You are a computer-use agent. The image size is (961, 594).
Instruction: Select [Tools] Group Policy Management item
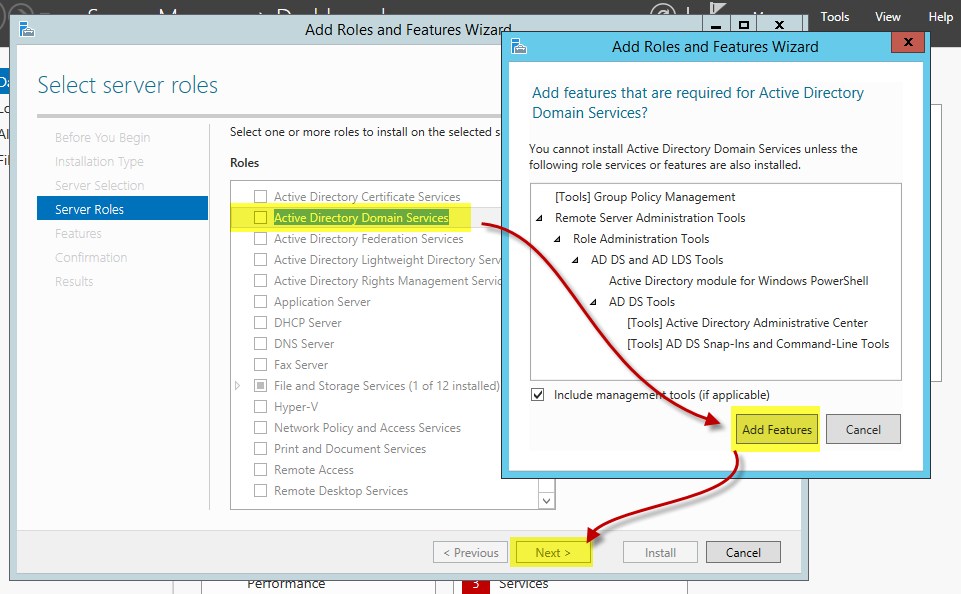coord(645,197)
